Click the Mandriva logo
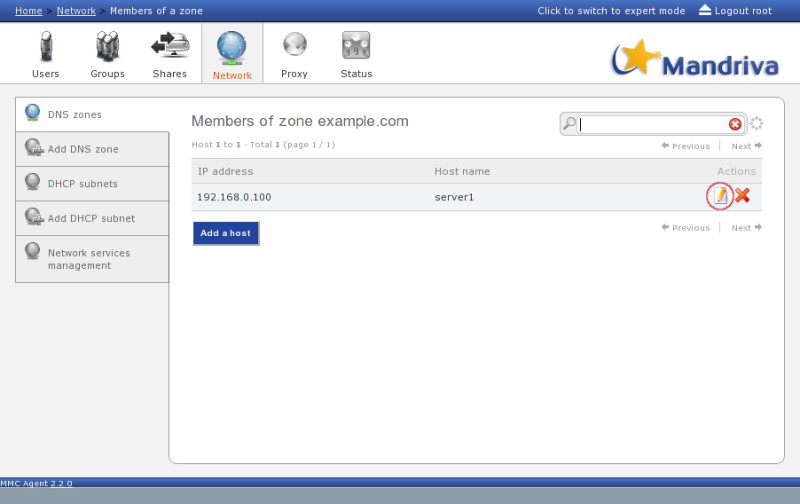This screenshot has height=504, width=800. pyautogui.click(x=695, y=59)
